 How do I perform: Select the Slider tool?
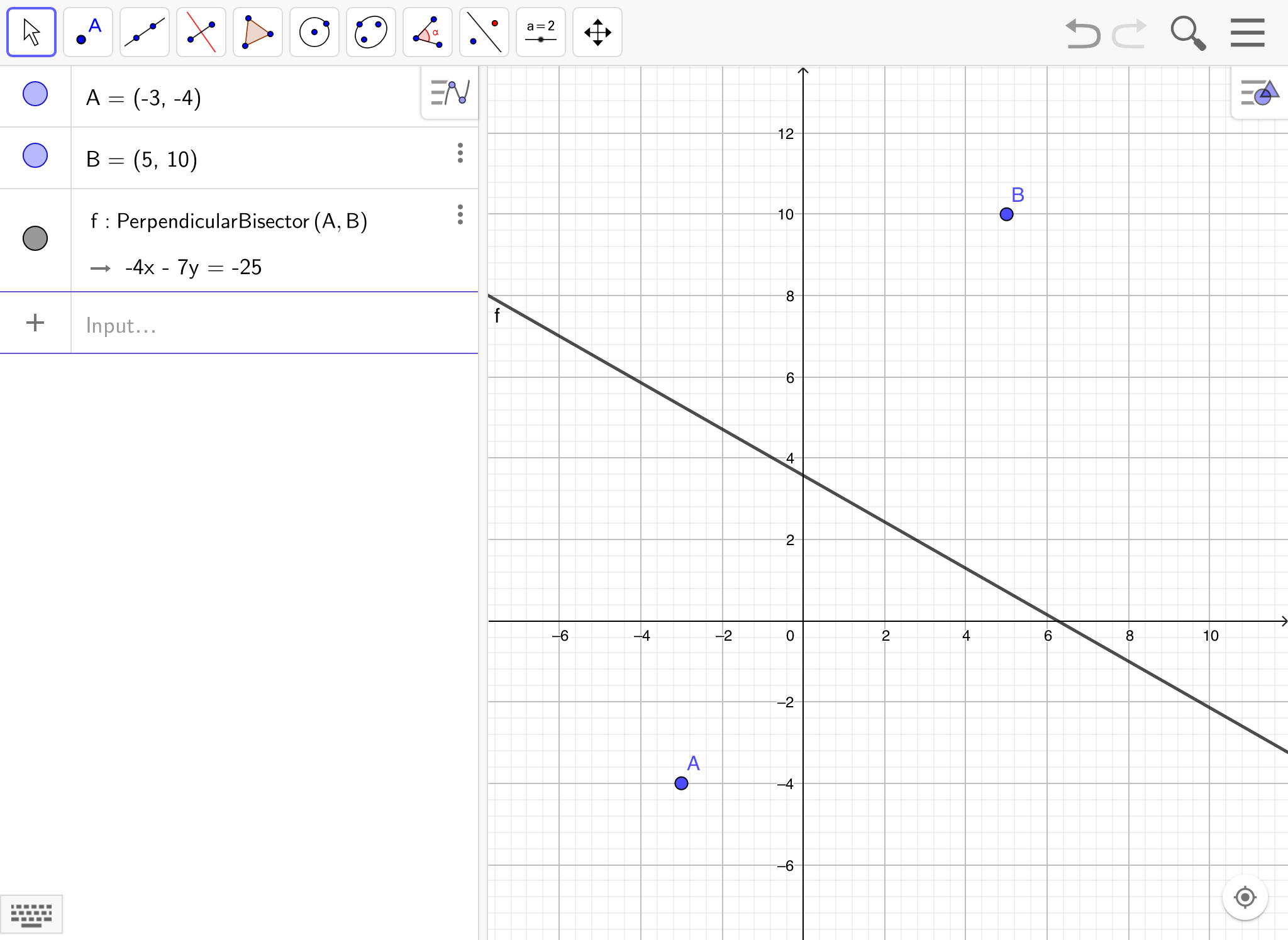(x=541, y=32)
